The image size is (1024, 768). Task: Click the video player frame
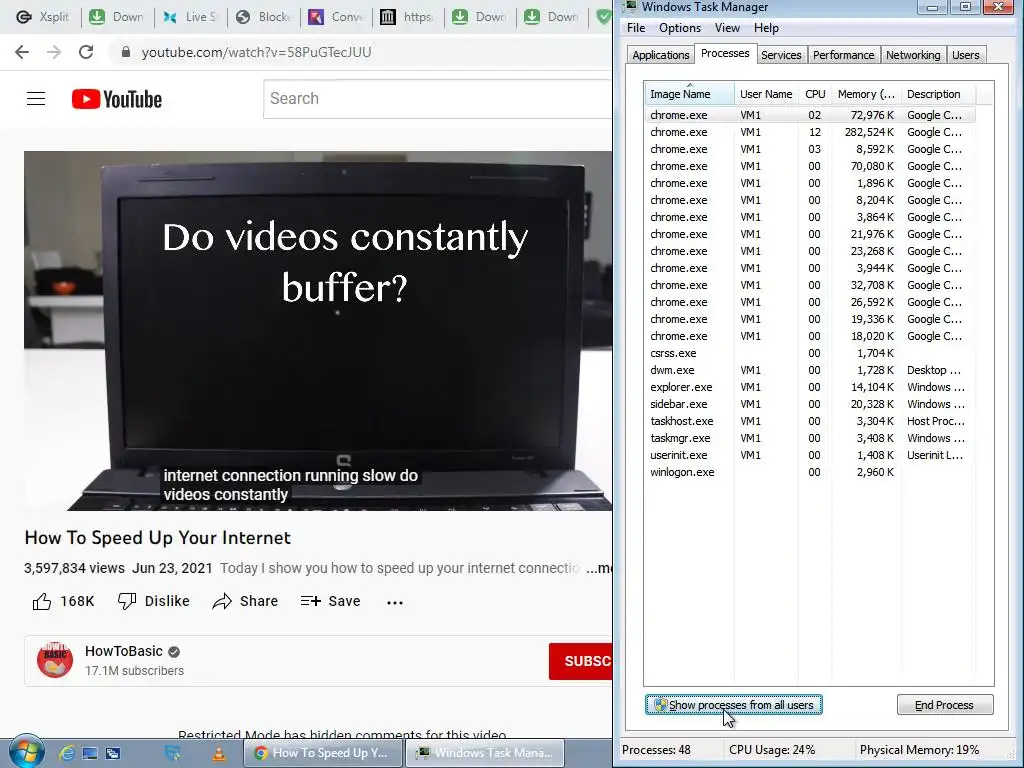(318, 330)
